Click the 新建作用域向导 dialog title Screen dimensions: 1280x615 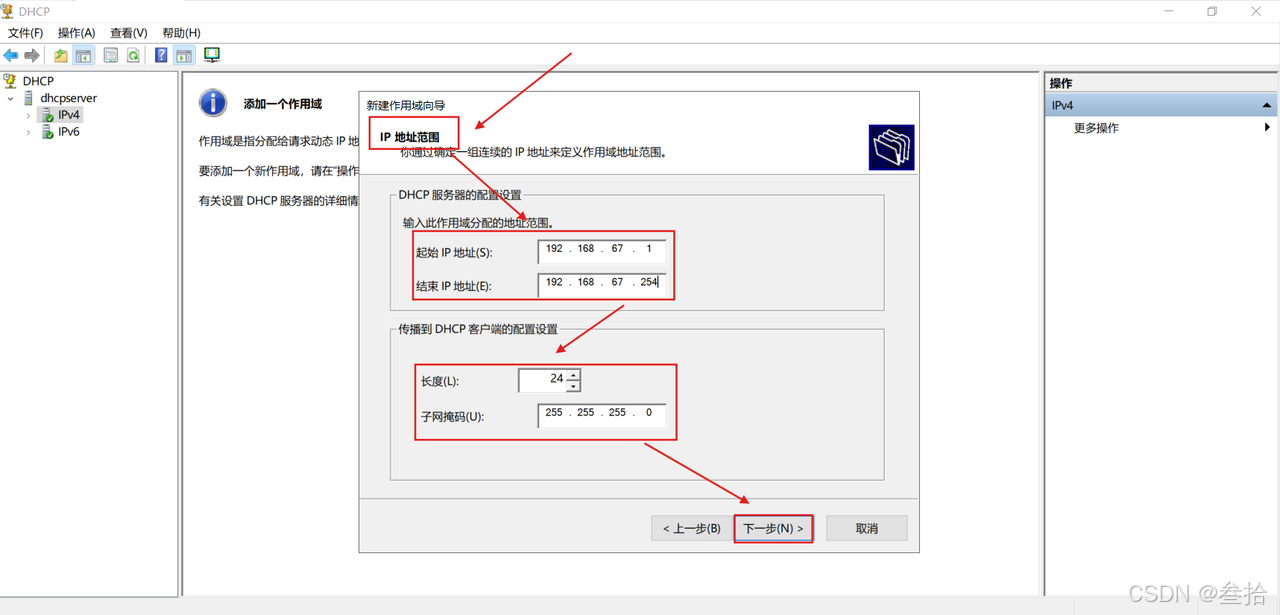click(406, 105)
